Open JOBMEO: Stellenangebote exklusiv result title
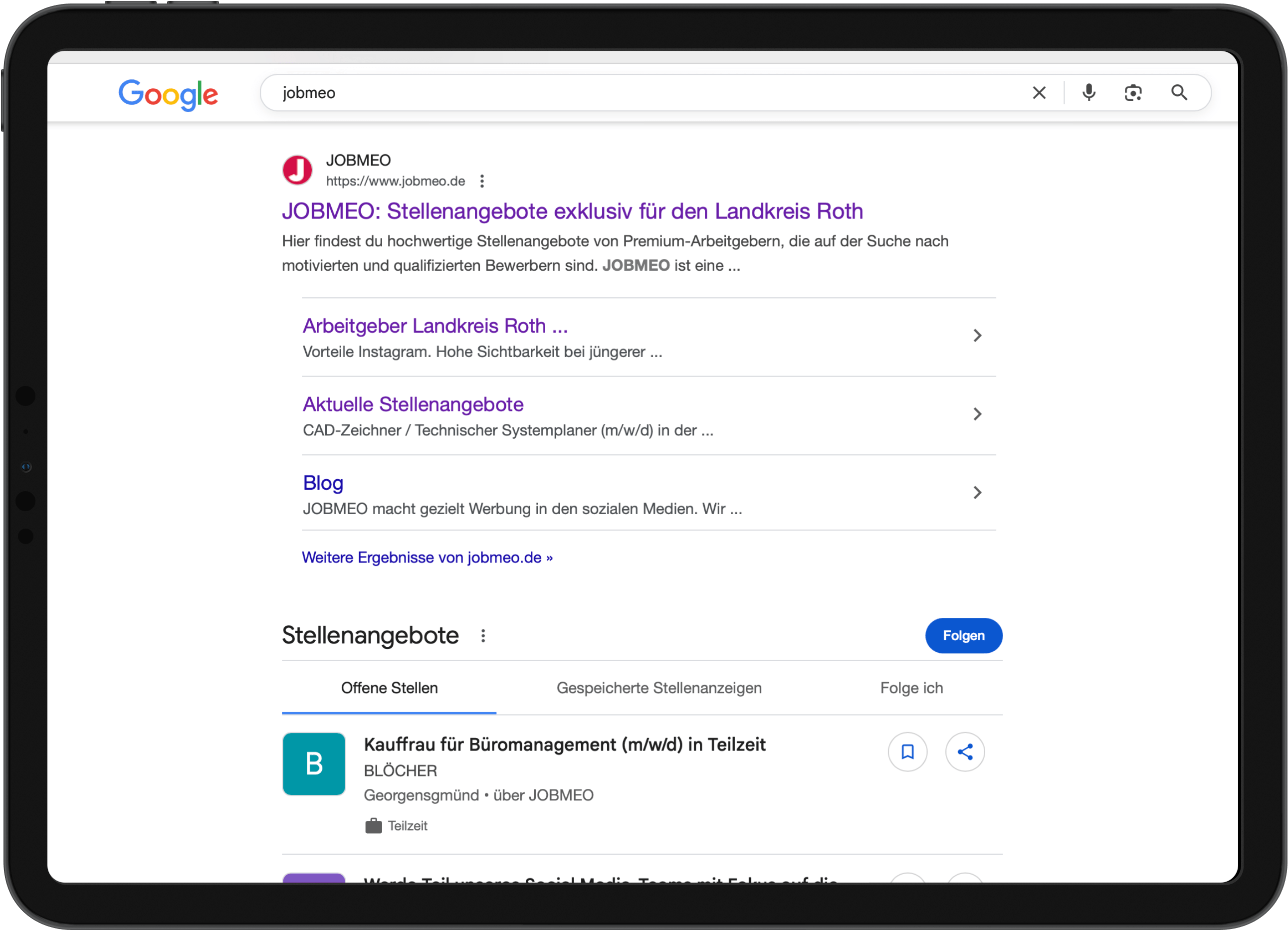The image size is (1288, 930). (x=573, y=211)
